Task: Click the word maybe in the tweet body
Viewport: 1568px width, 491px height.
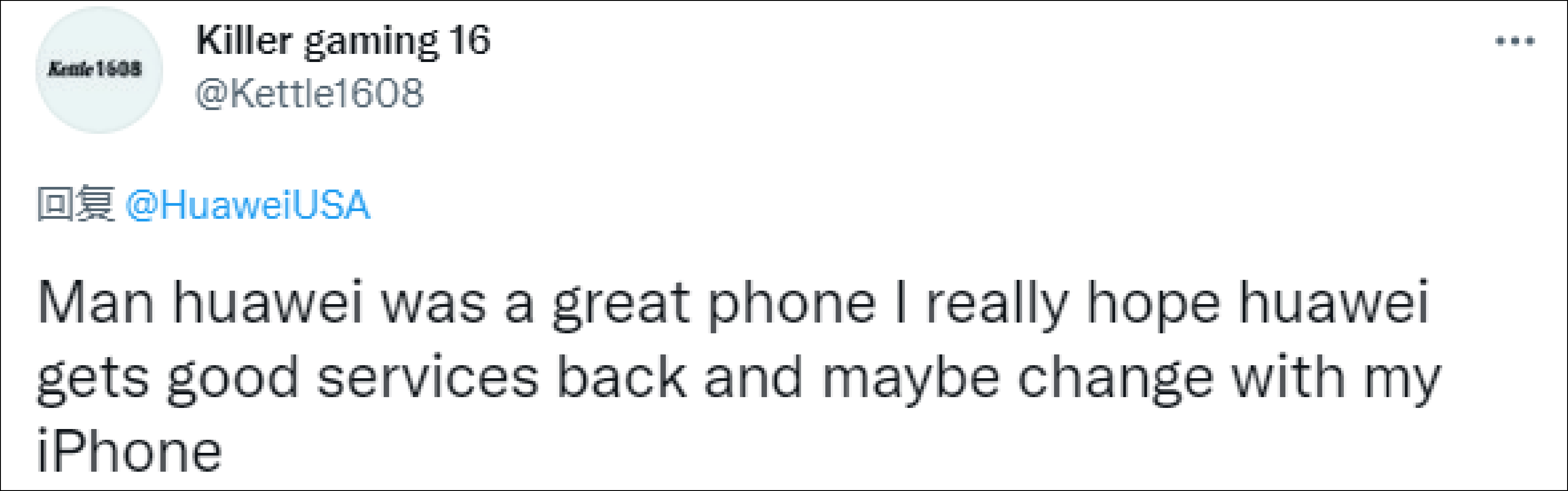Action: pyautogui.click(x=911, y=378)
